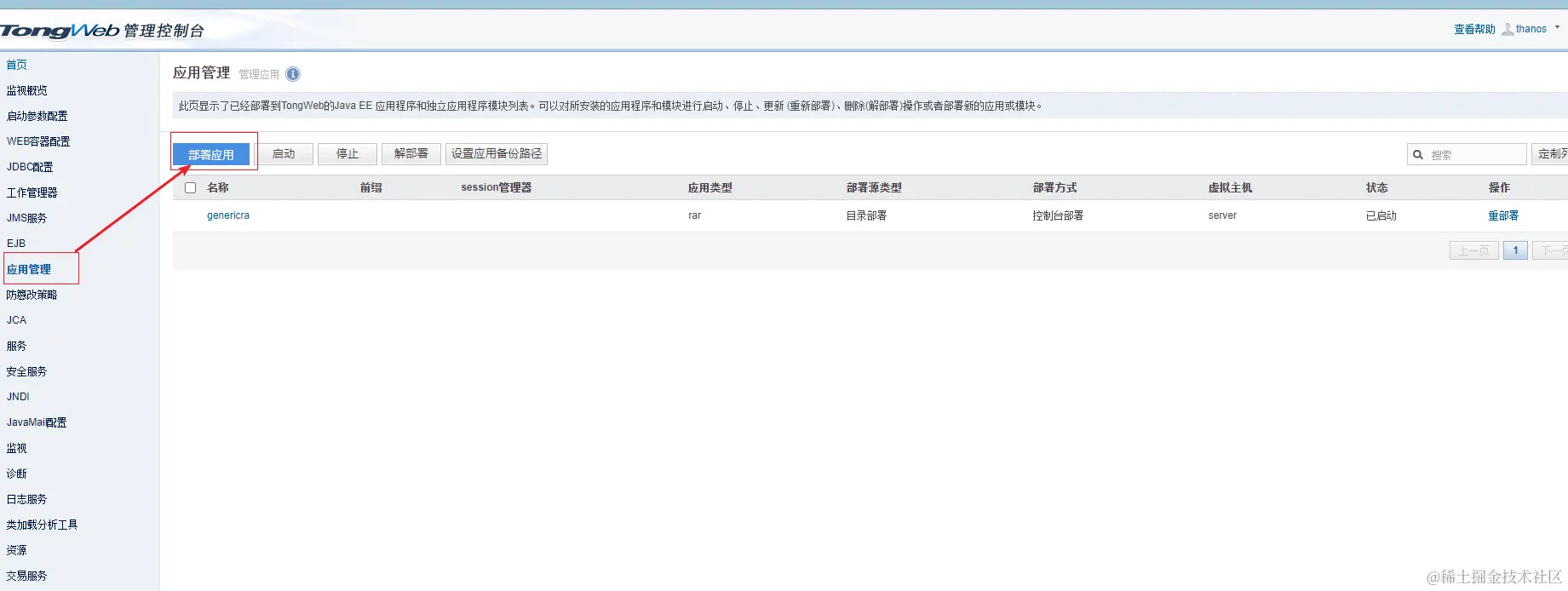This screenshot has height=591, width=1568.
Task: Click the TongWeb 管理控制台 logo
Action: (102, 31)
